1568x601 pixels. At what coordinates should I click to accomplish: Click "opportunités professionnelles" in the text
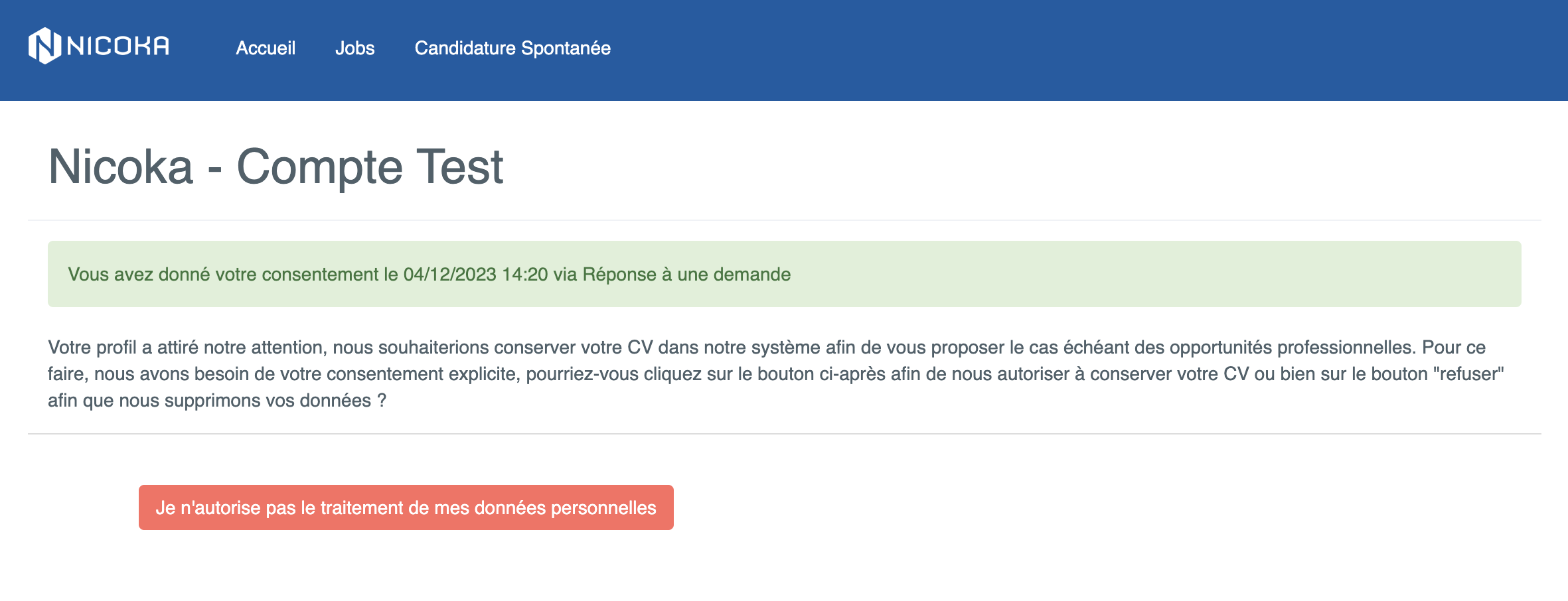(1291, 348)
